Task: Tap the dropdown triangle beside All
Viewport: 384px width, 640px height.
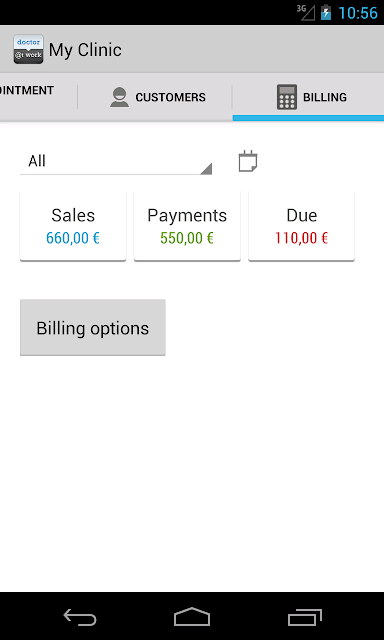Action: coord(206,169)
